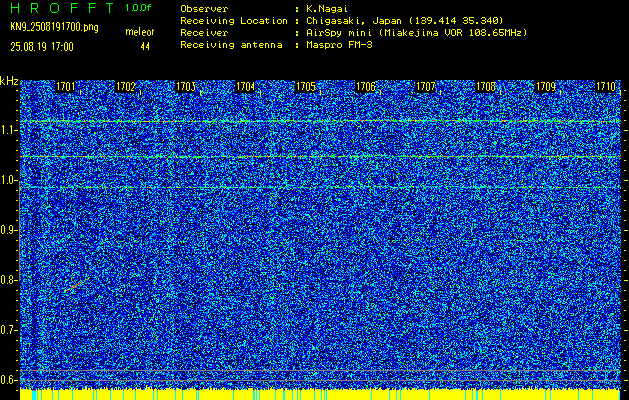Click the 1703 time marker
Image resolution: width=629 pixels, height=400 pixels.
coord(186,86)
